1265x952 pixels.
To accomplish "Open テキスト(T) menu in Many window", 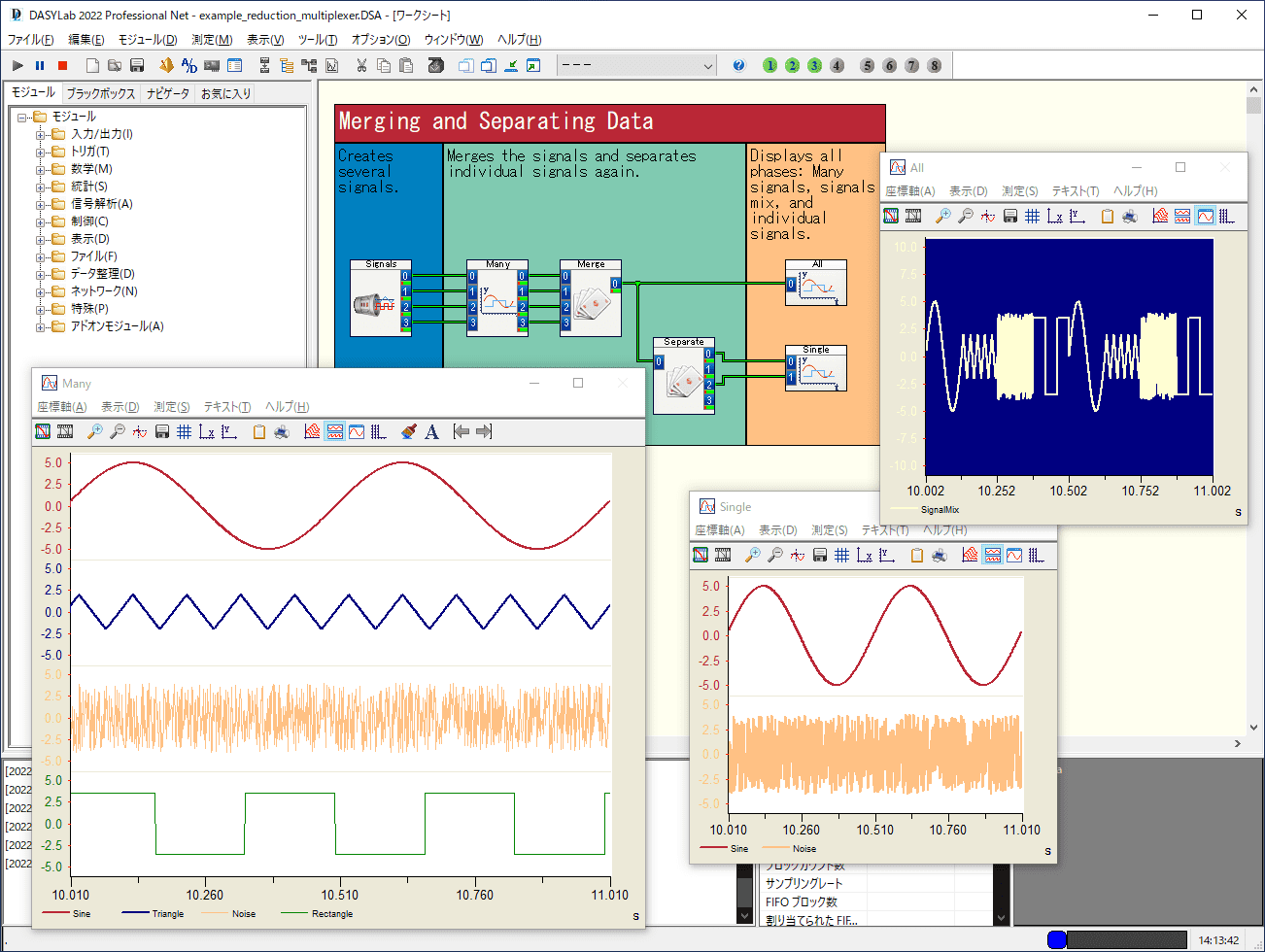I will (x=227, y=407).
